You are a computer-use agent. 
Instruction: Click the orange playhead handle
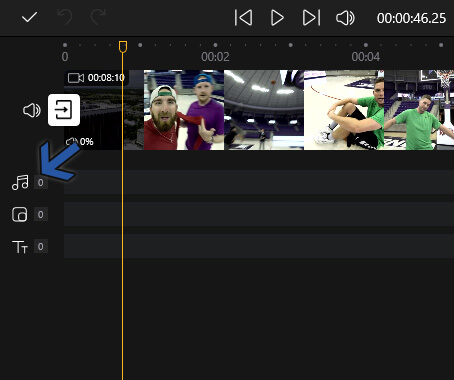click(123, 47)
